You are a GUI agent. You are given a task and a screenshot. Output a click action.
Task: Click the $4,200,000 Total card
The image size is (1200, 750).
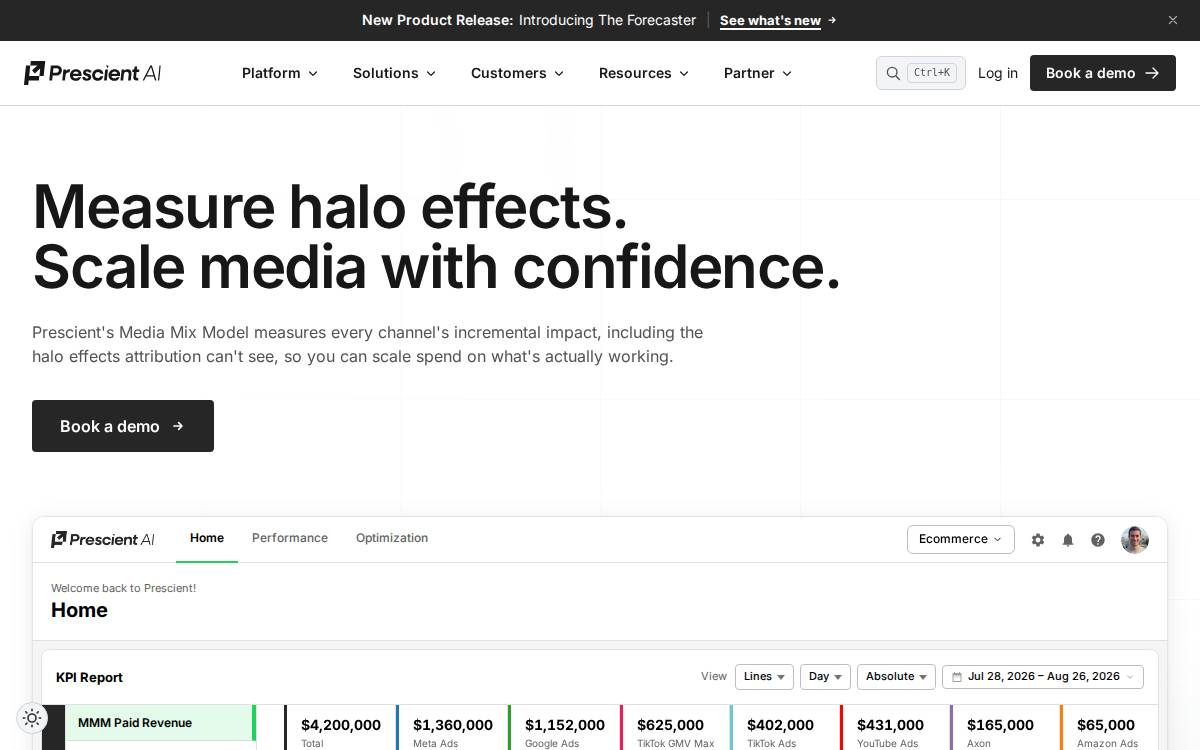point(340,730)
